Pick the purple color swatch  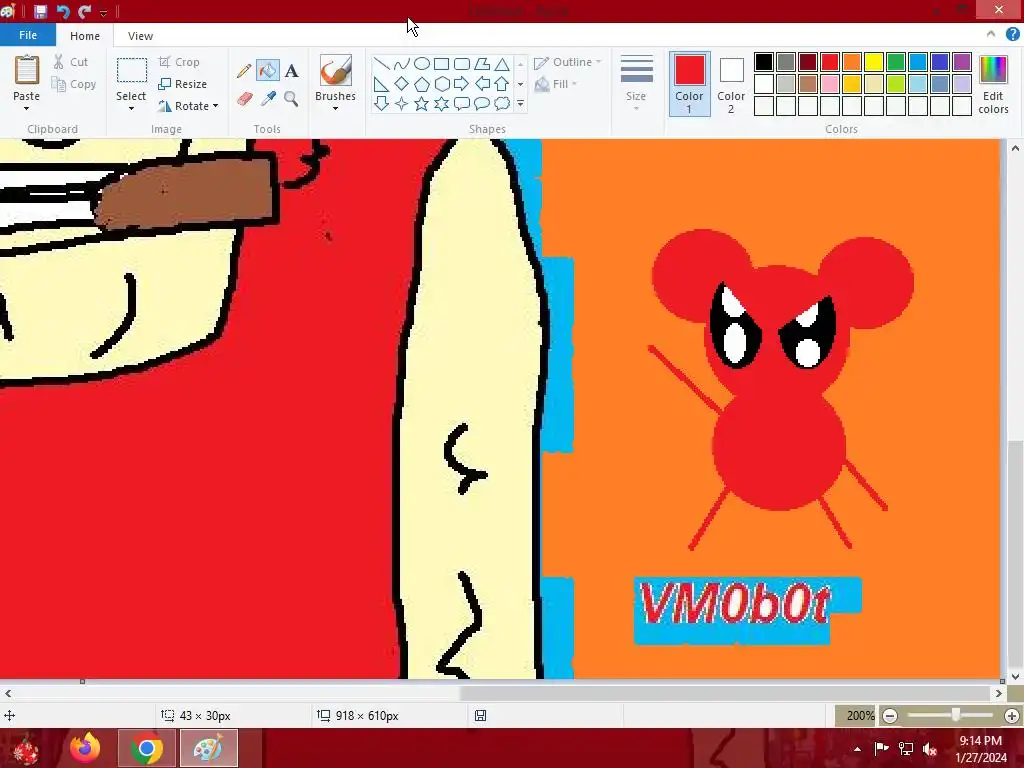click(x=961, y=62)
